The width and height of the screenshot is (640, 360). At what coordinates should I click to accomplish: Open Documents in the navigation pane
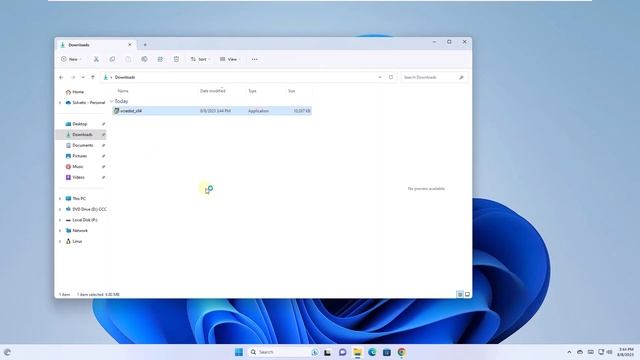point(80,145)
